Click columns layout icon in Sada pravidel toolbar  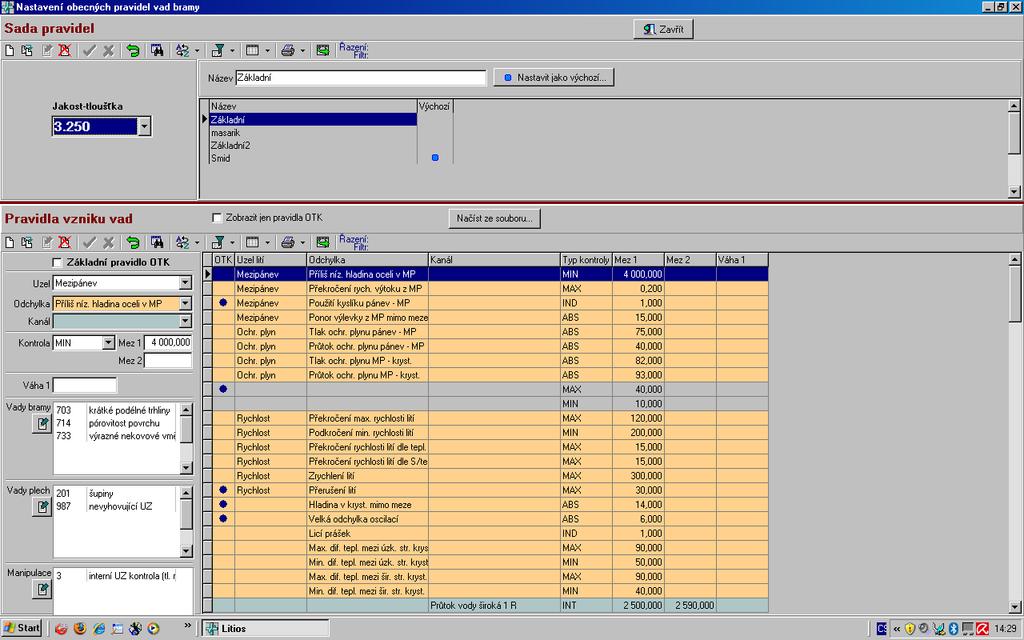(252, 50)
